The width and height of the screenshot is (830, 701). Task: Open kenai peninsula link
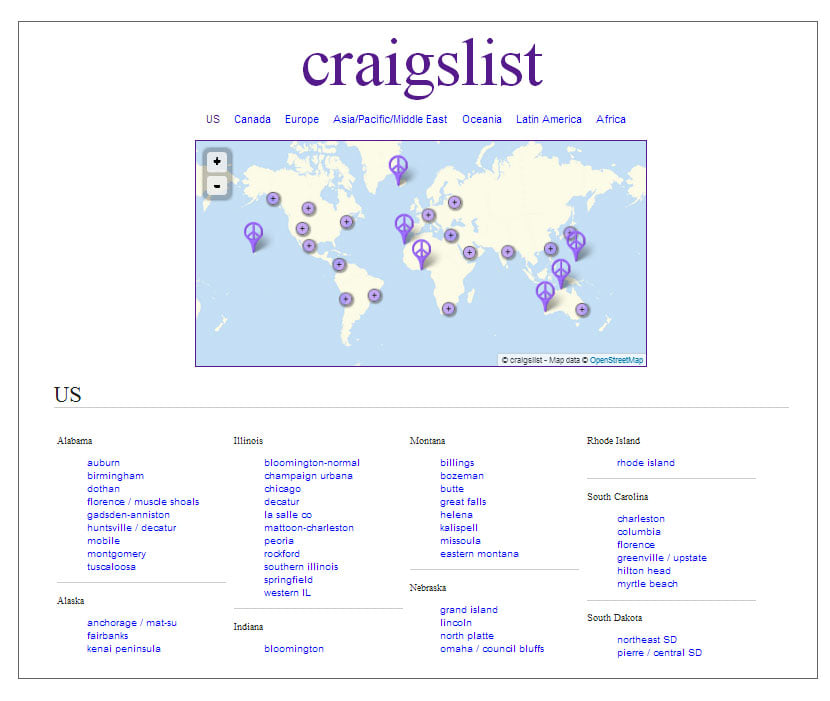pyautogui.click(x=124, y=649)
